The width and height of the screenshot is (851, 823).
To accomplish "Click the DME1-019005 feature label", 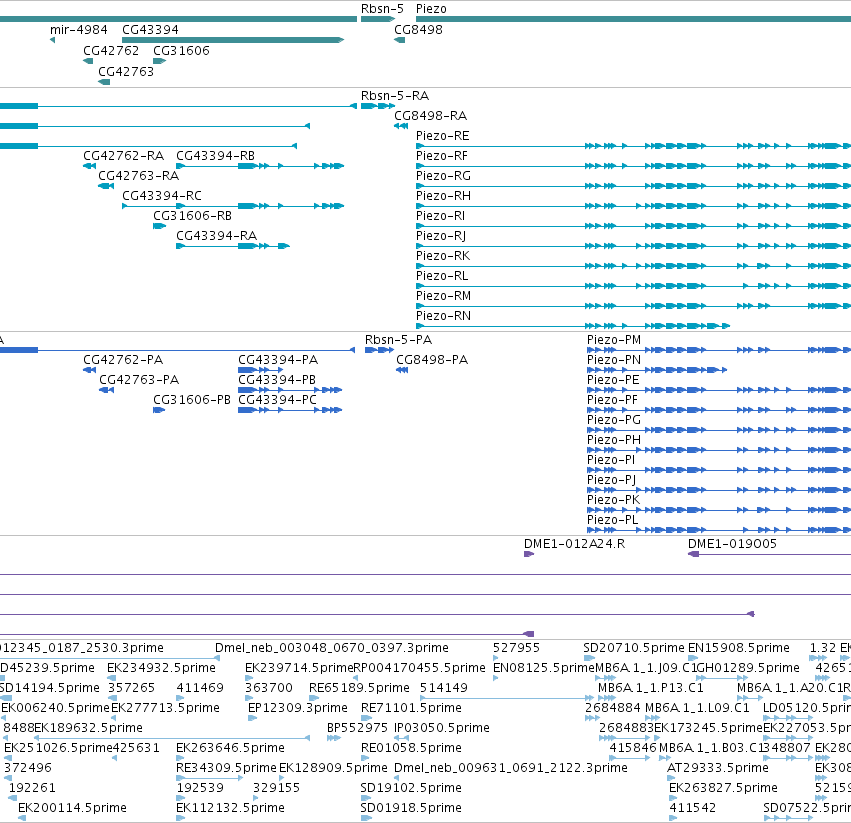I will pyautogui.click(x=732, y=543).
